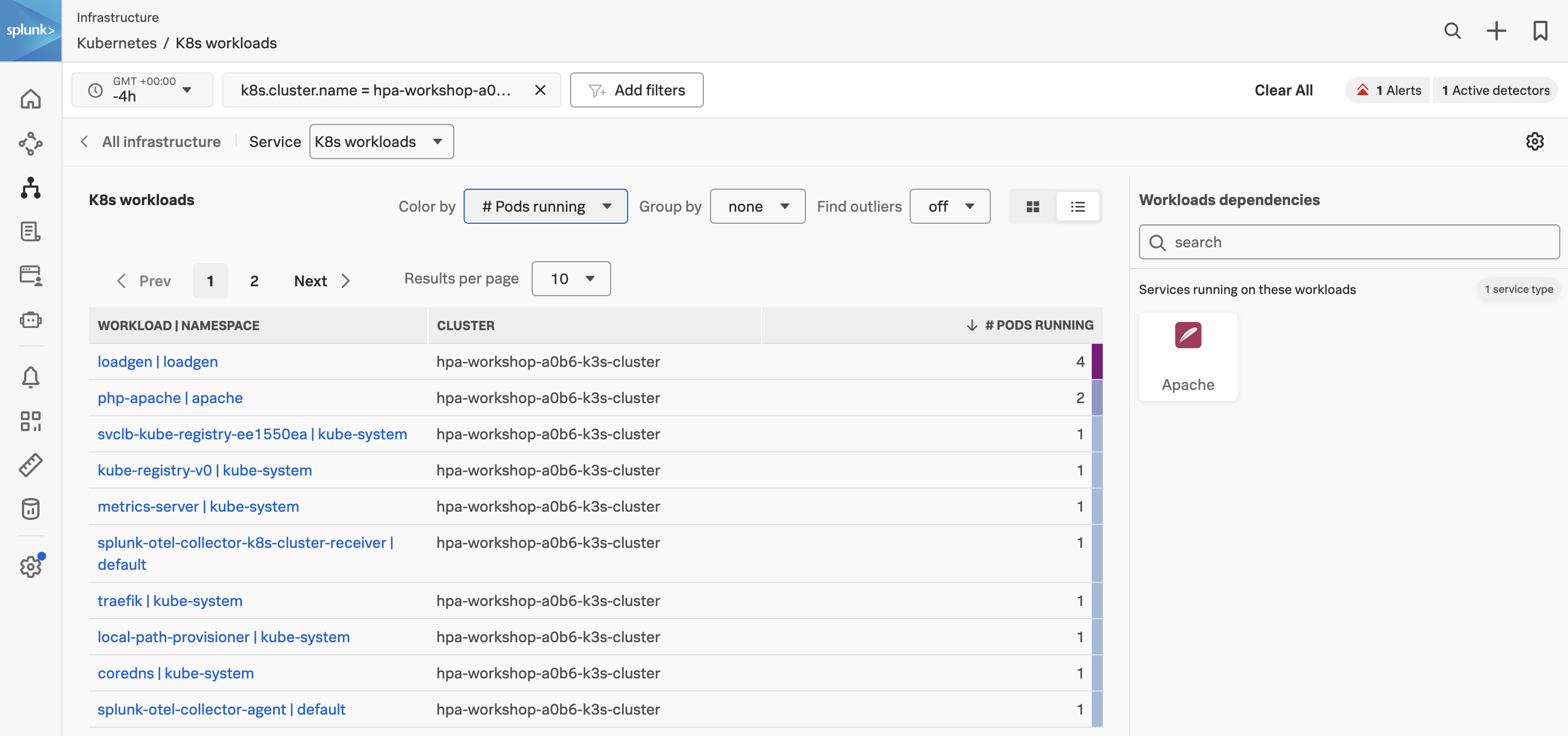
Task: Click the Apache service card
Action: 1188,357
